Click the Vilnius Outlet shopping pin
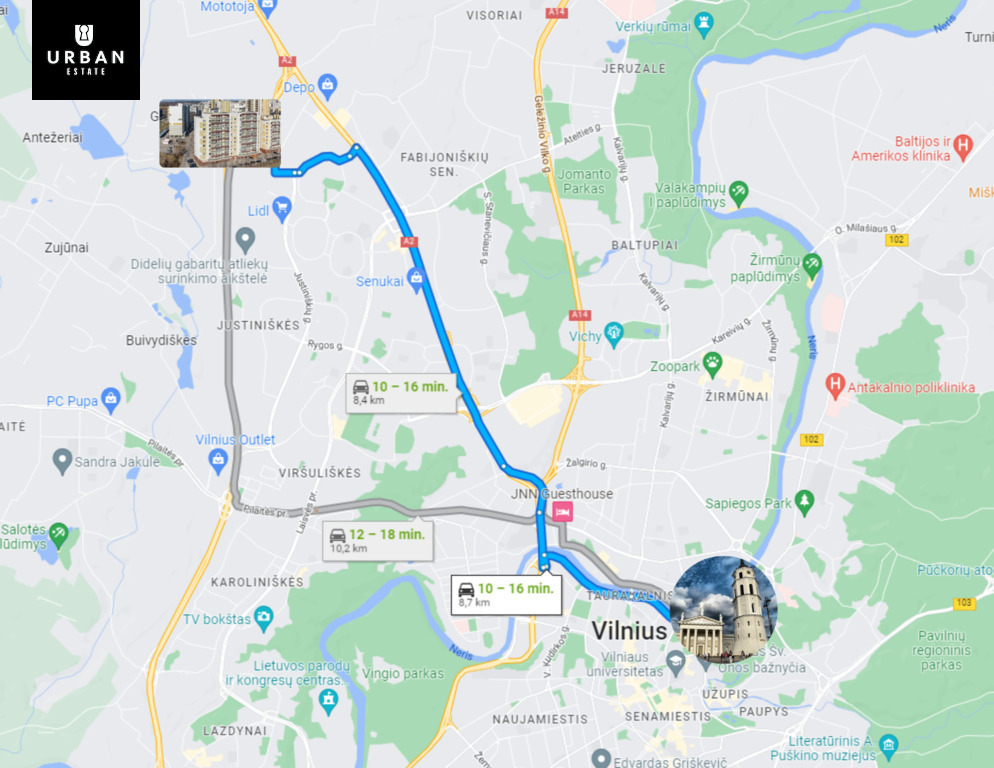Image resolution: width=994 pixels, height=768 pixels. pyautogui.click(x=218, y=460)
